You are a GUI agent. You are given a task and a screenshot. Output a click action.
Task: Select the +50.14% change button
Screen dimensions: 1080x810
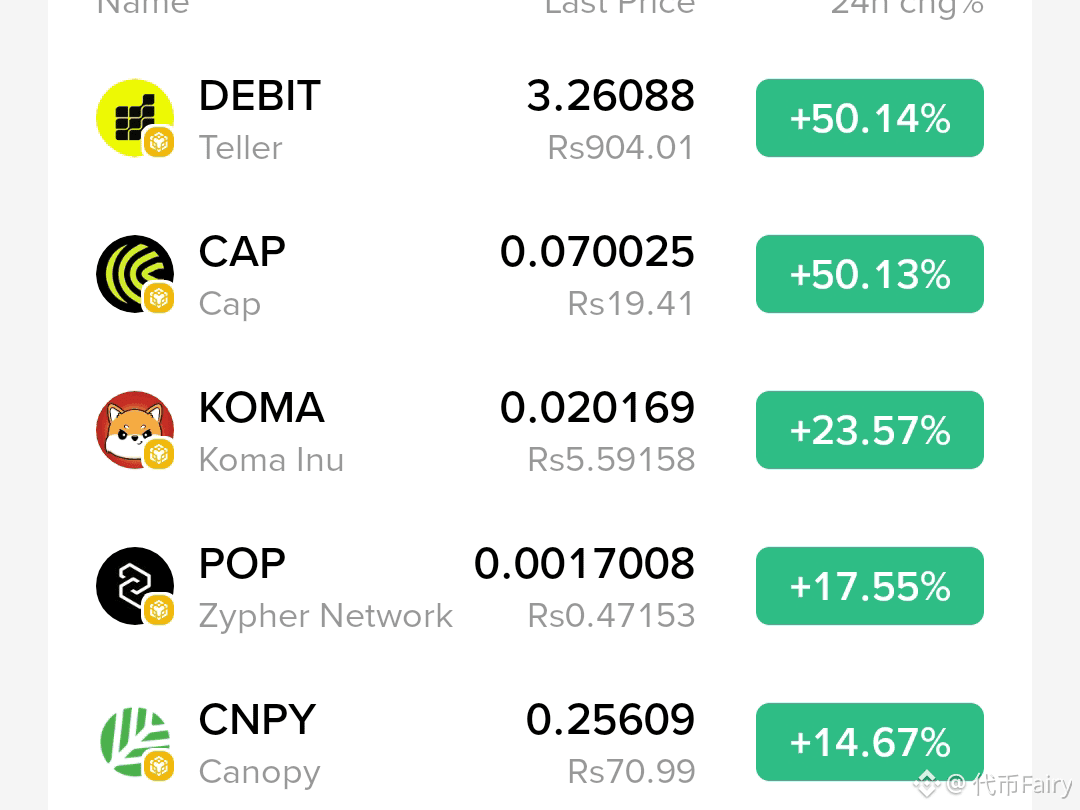[x=869, y=118]
